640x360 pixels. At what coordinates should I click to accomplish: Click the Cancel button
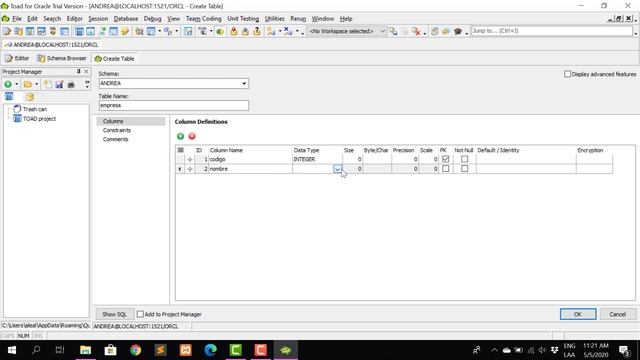(617, 314)
